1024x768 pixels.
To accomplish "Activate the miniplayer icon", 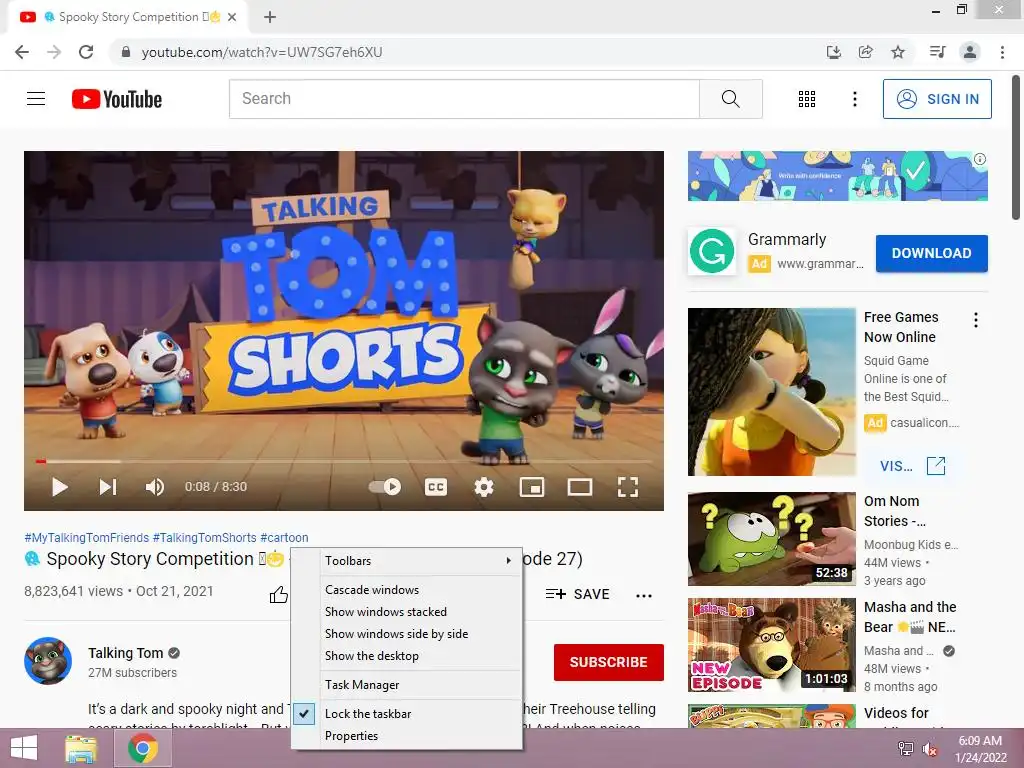I will (532, 487).
